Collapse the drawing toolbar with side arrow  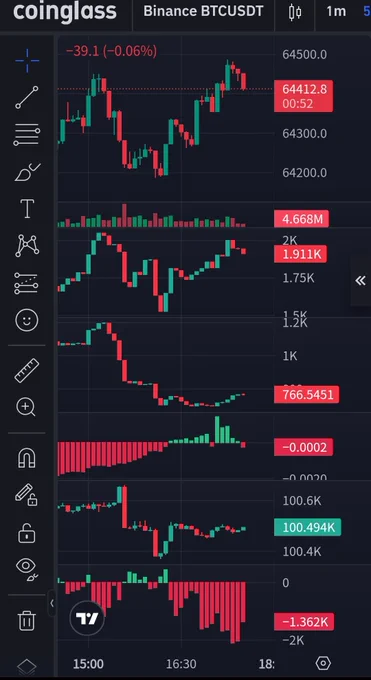point(52,603)
